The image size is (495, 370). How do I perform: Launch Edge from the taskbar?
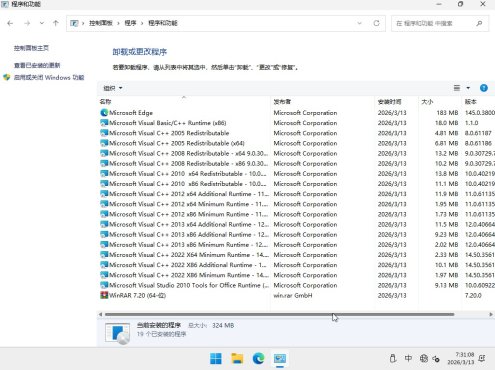pos(259,359)
